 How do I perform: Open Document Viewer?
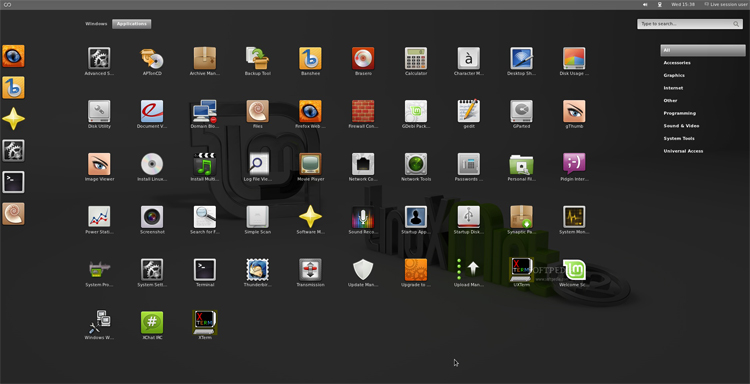coord(152,111)
